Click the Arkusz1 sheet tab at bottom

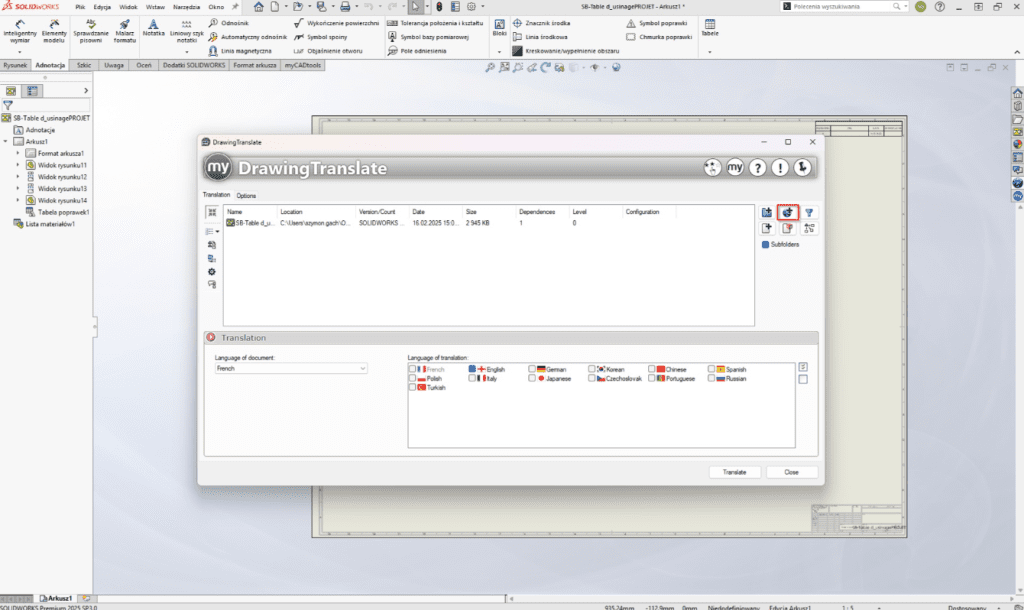(x=56, y=598)
